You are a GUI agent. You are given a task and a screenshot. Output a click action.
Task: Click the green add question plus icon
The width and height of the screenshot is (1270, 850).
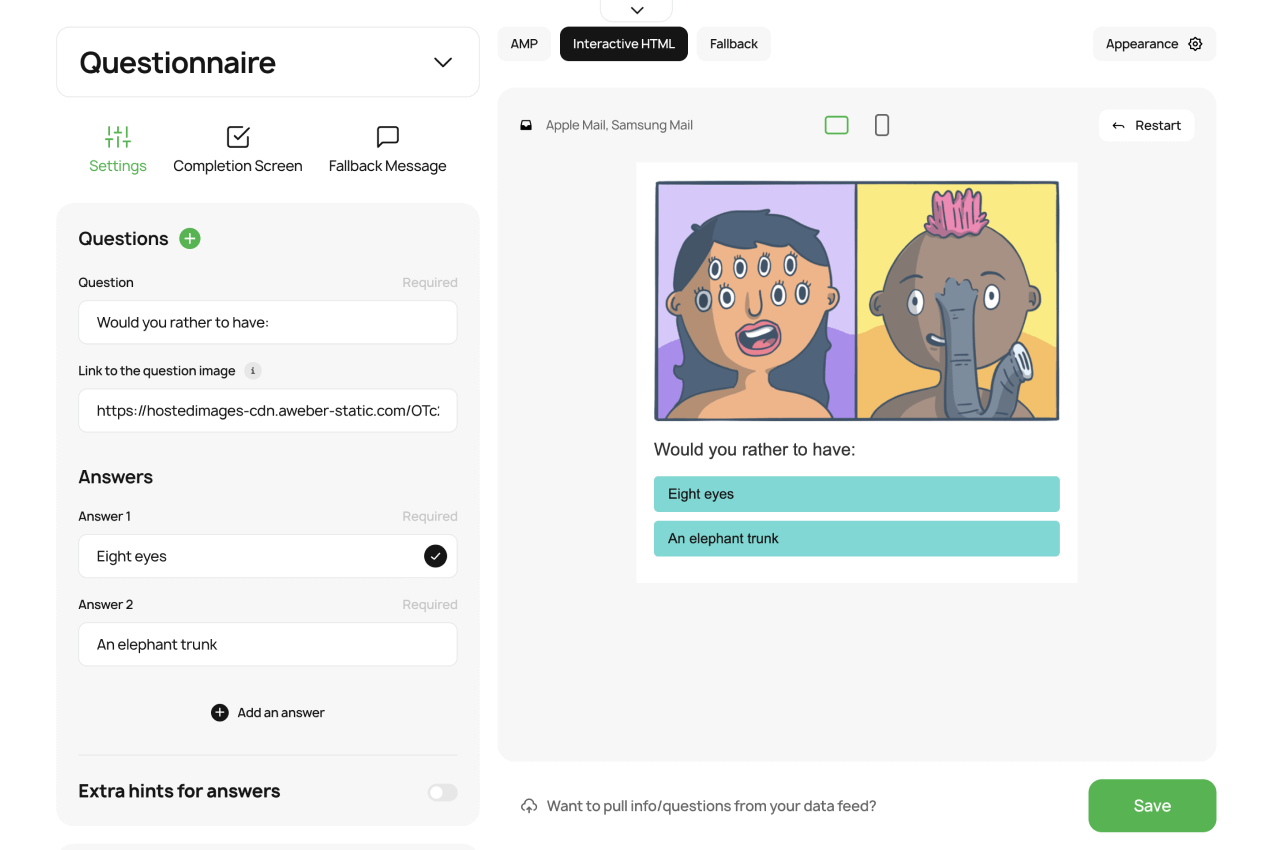coord(190,238)
